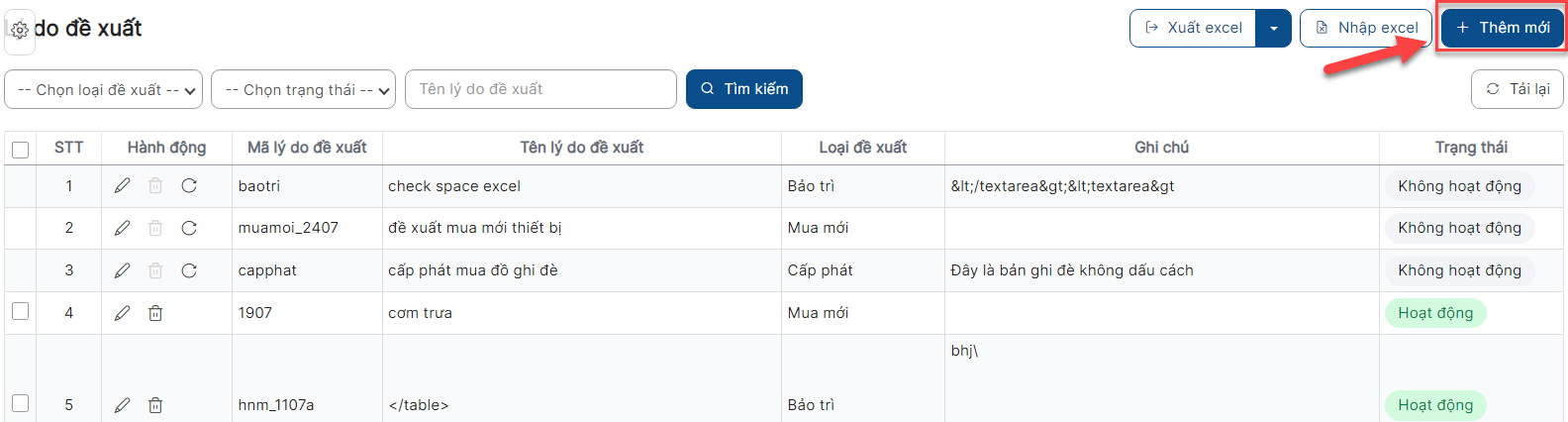The height and width of the screenshot is (422, 1568).
Task: Expand the Xuất excel dropdown arrow
Action: click(1273, 28)
